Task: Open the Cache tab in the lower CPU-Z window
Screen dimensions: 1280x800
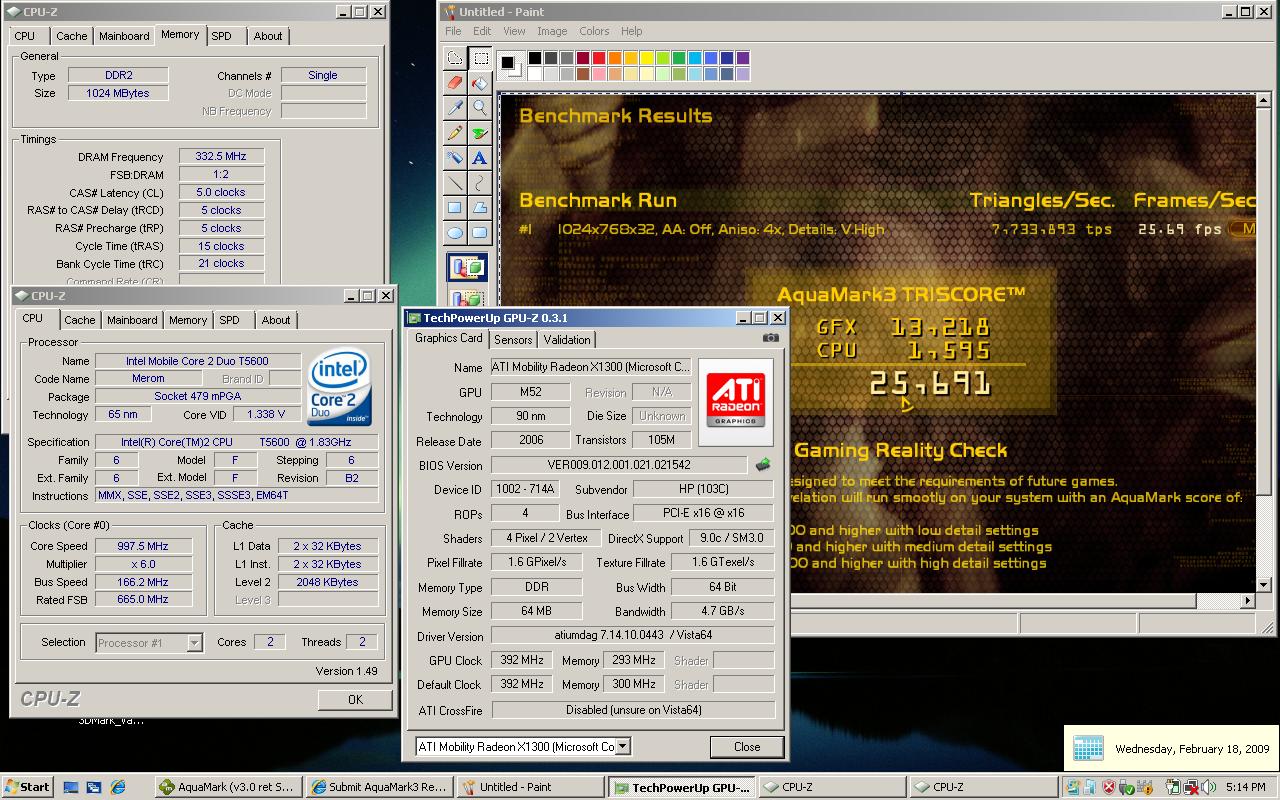Action: pyautogui.click(x=80, y=320)
